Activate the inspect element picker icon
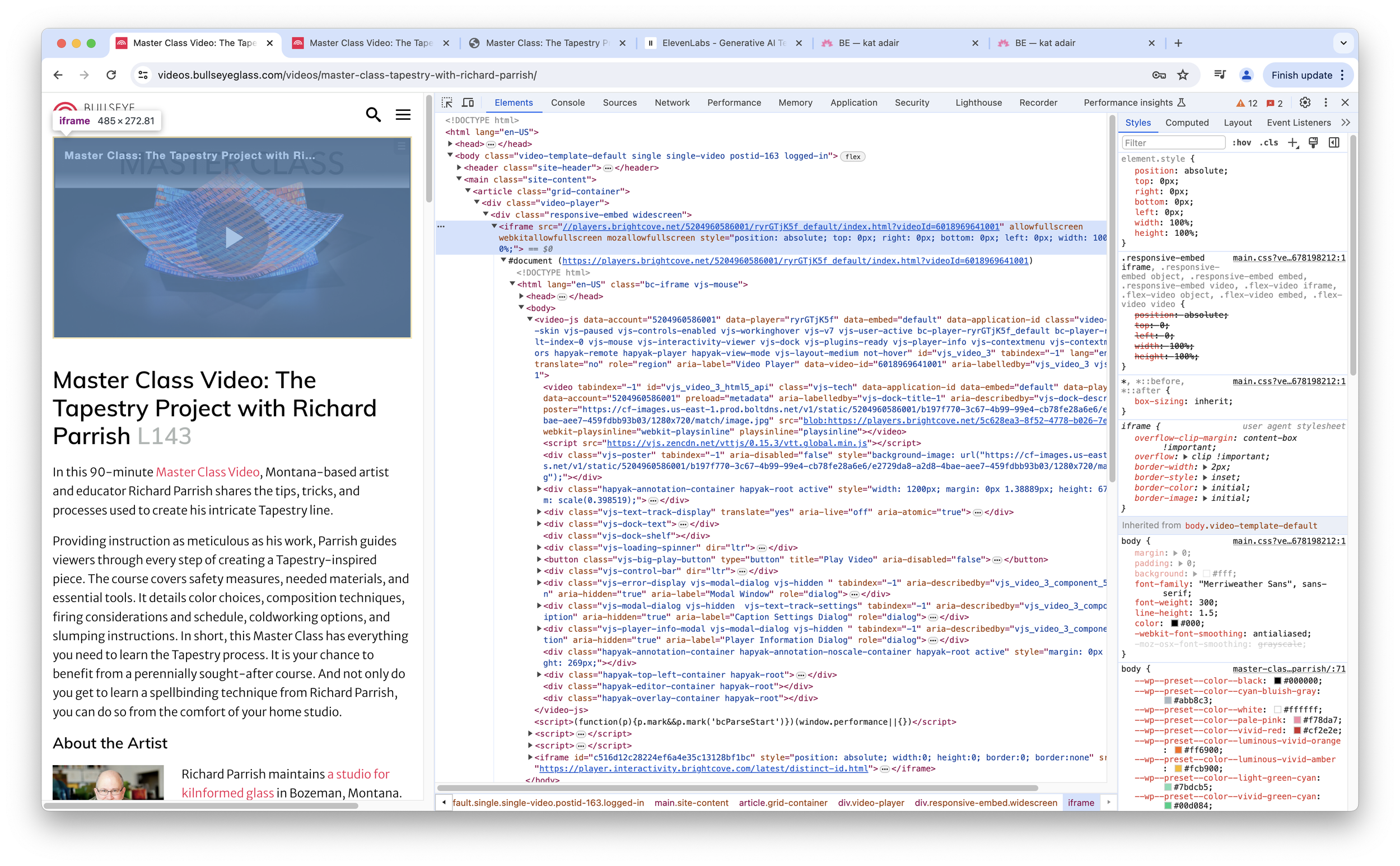Screen dimensions: 1400x866 447,103
